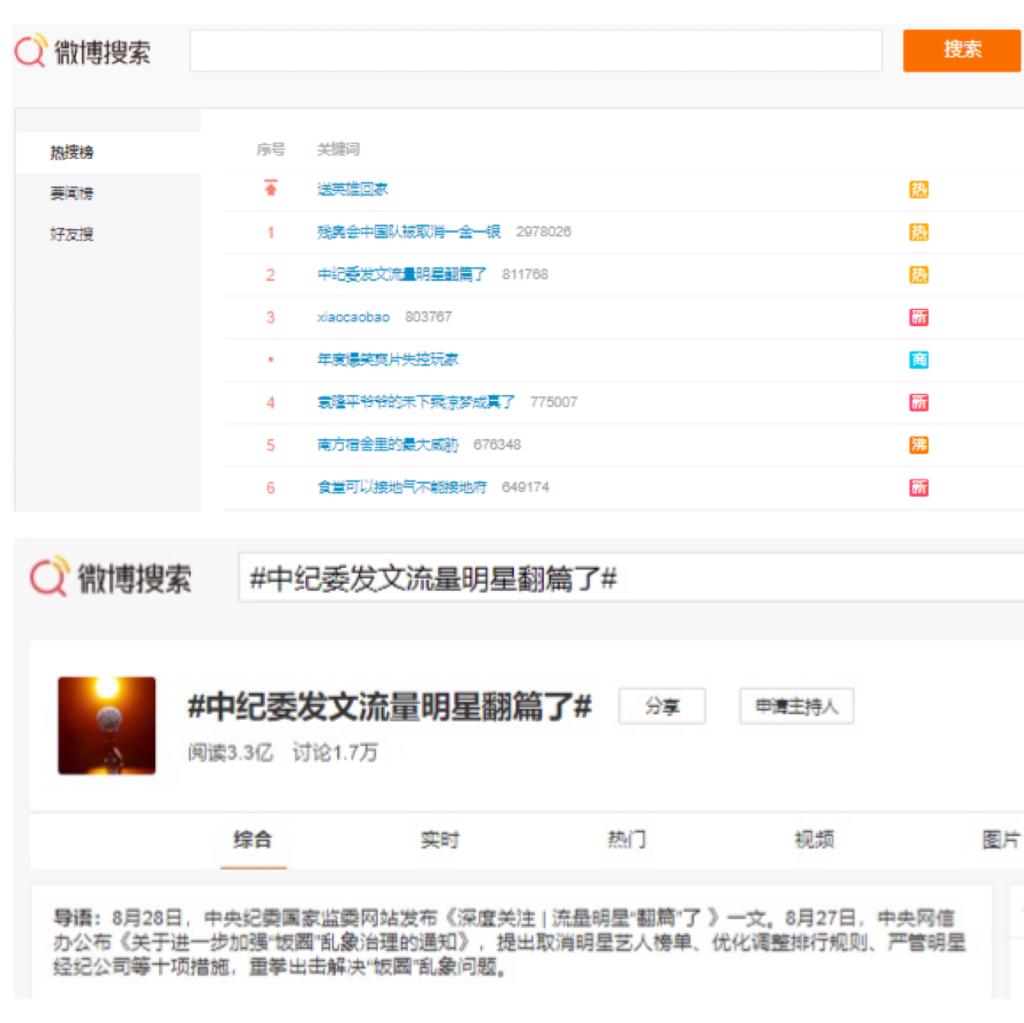Viewport: 1024px width, 1023px height.
Task: Click the microphone topic cover thumbnail
Action: (x=107, y=726)
